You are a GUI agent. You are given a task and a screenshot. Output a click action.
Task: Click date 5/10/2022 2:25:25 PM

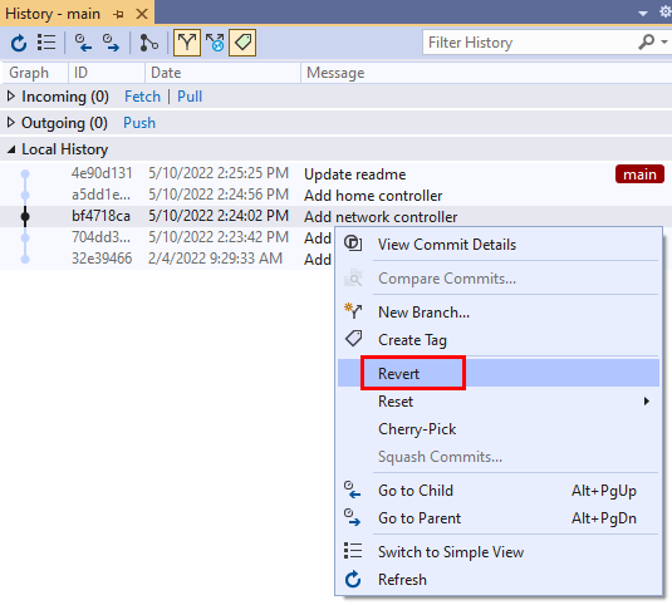219,173
